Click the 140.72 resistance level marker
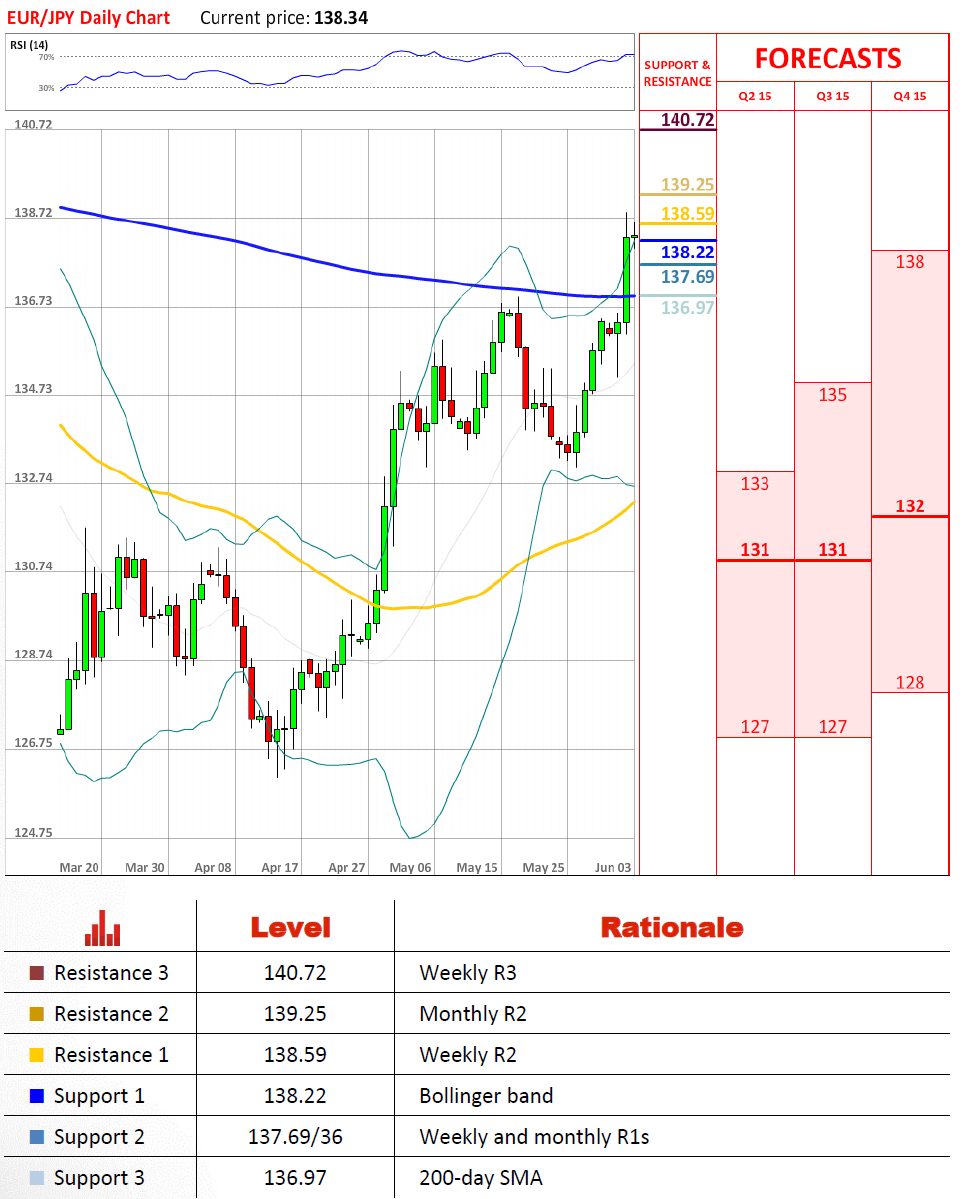 688,120
